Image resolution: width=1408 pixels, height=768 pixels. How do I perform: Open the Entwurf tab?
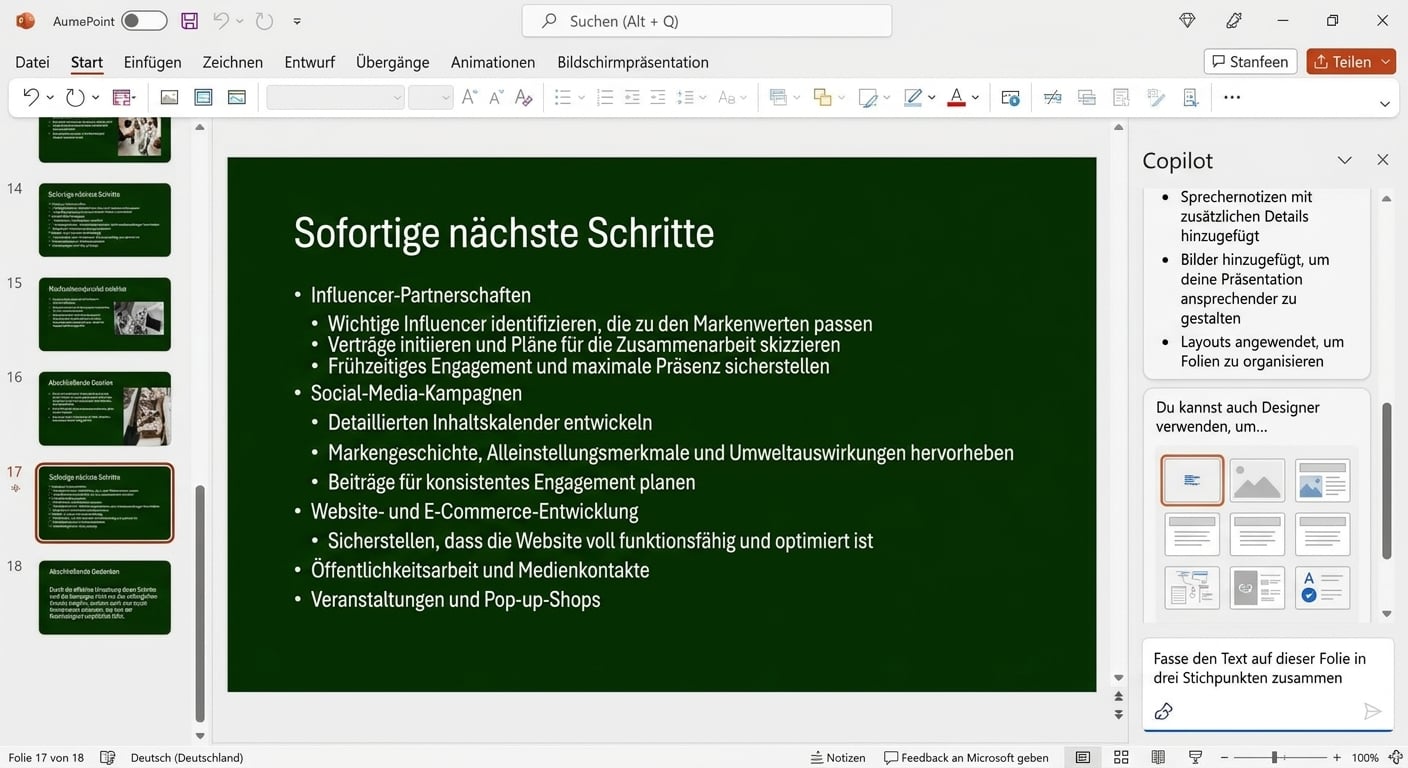coord(309,62)
